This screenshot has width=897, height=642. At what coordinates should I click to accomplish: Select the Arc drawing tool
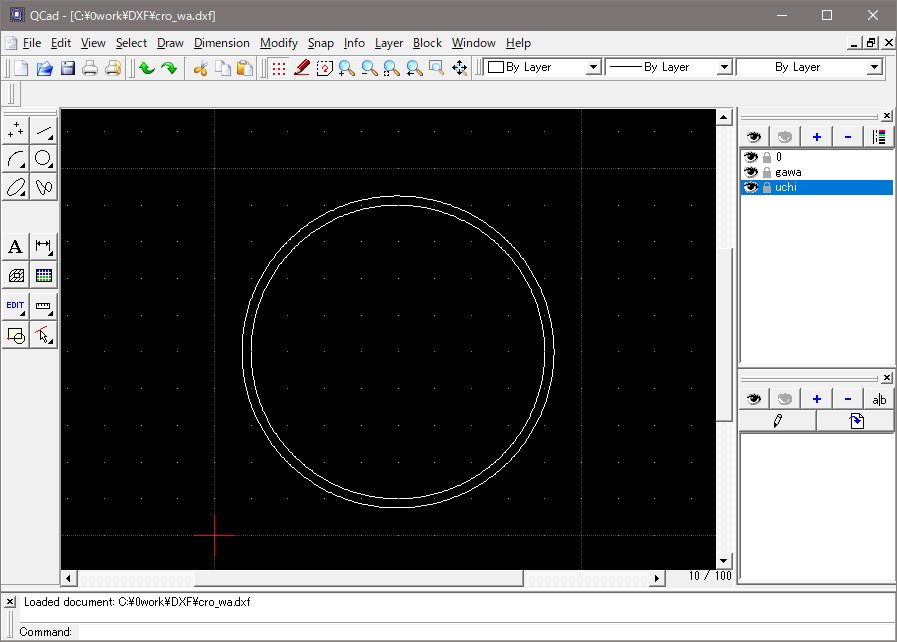tap(16, 159)
